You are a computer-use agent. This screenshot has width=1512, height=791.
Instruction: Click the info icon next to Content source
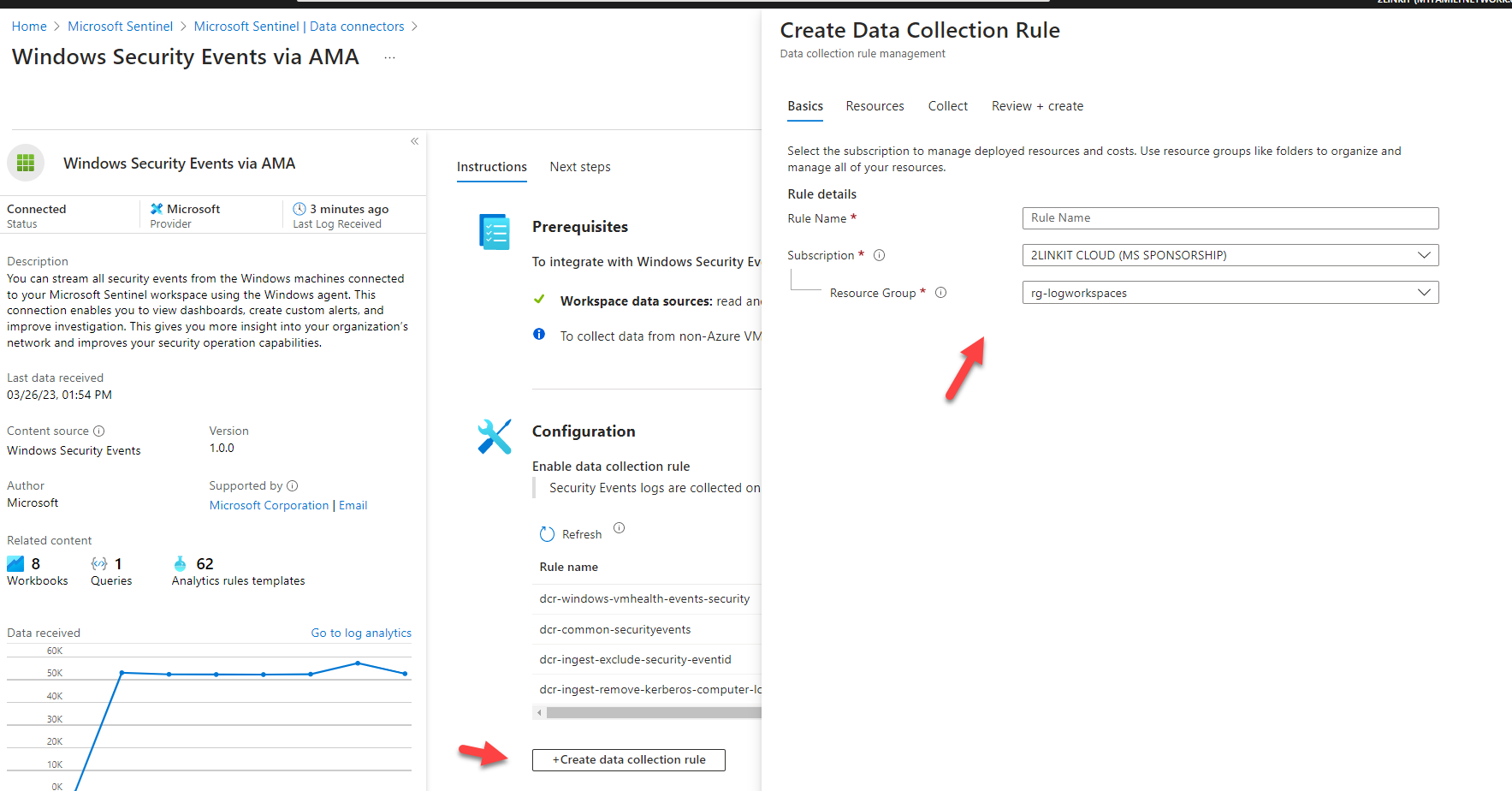(x=100, y=431)
